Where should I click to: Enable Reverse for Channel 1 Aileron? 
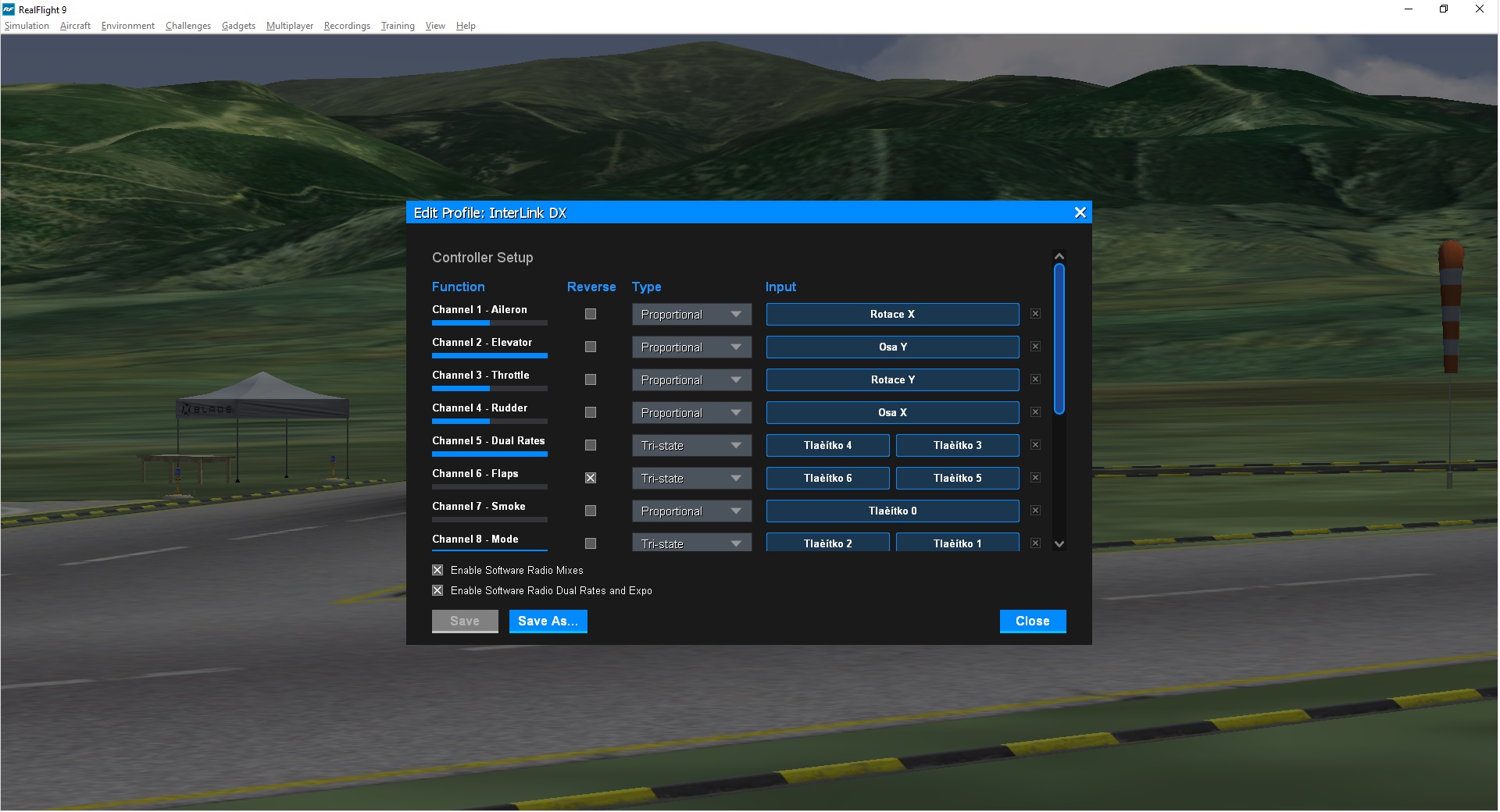pos(591,314)
